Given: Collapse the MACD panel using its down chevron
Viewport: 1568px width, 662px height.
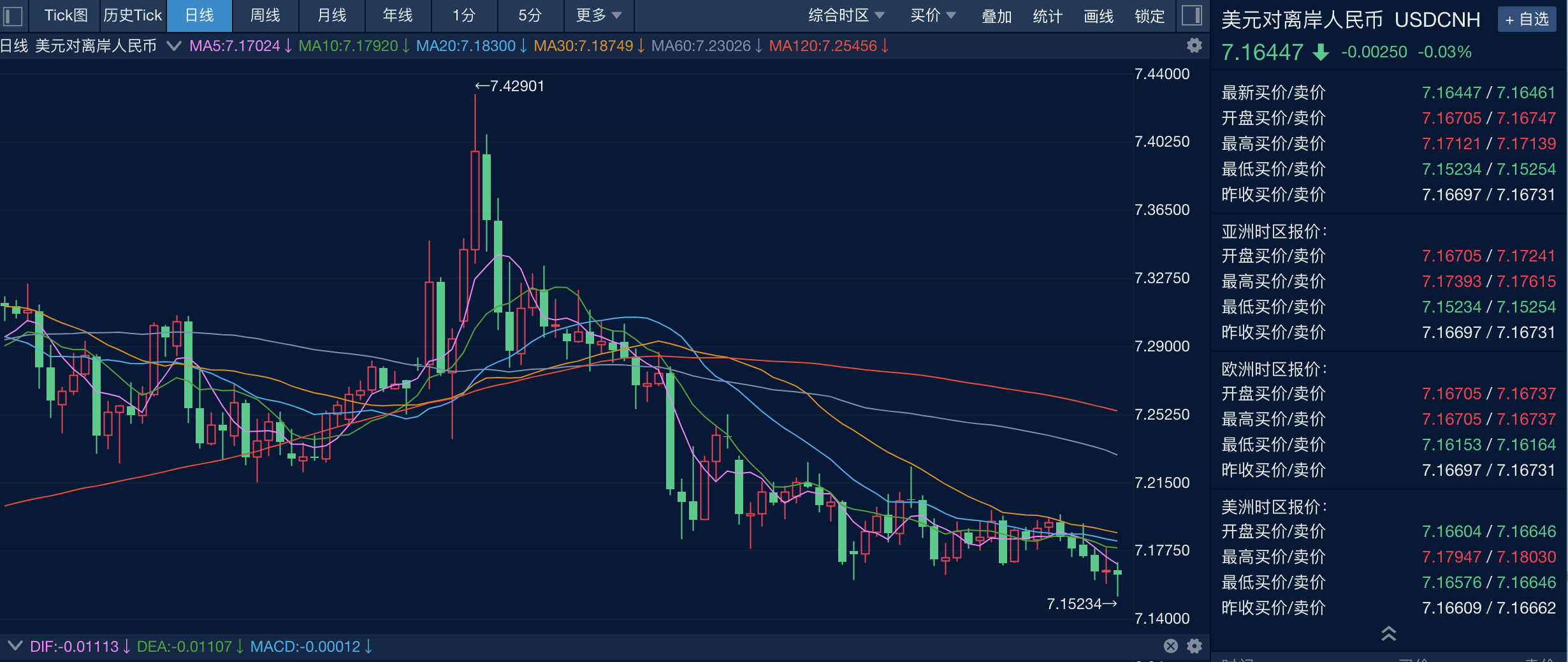Looking at the screenshot, I should [x=15, y=646].
